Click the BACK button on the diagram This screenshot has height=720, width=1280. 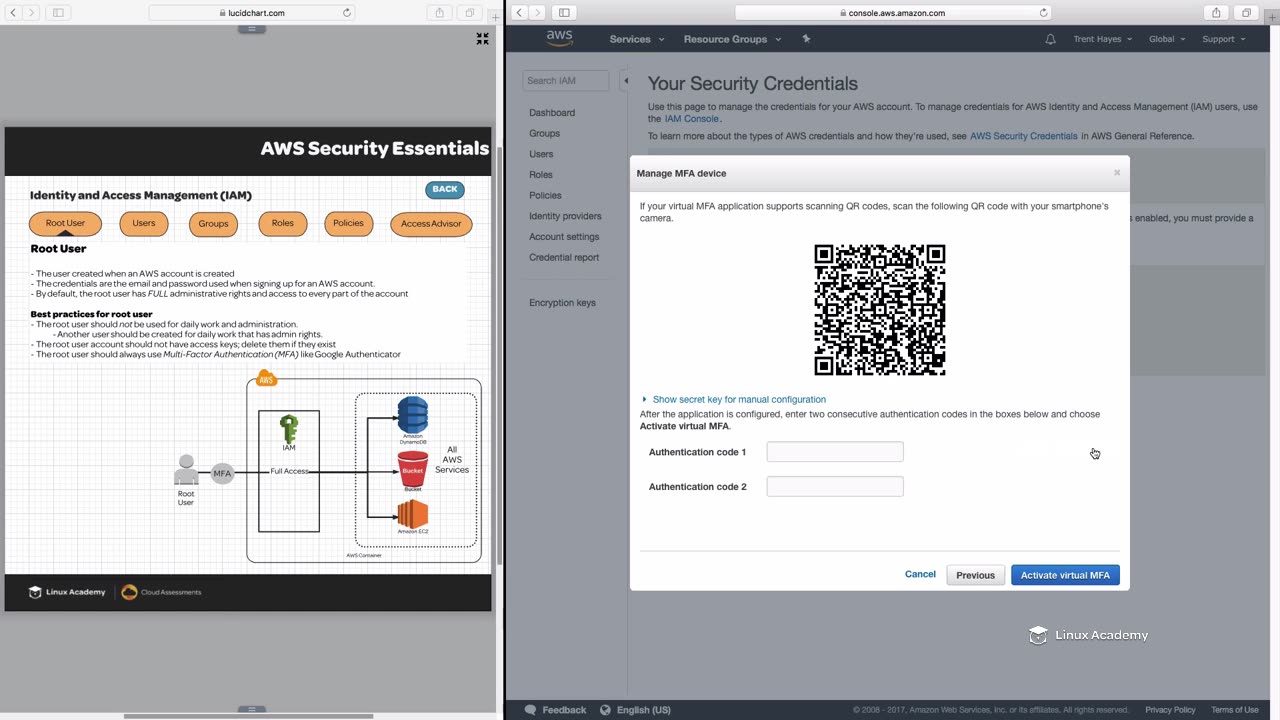click(445, 189)
